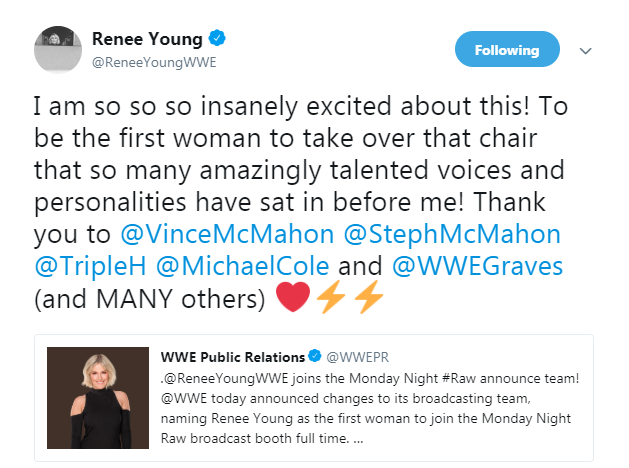Open the @ReneeYoungWWE handle under the name
Viewport: 629px width, 468px height.
coord(155,62)
